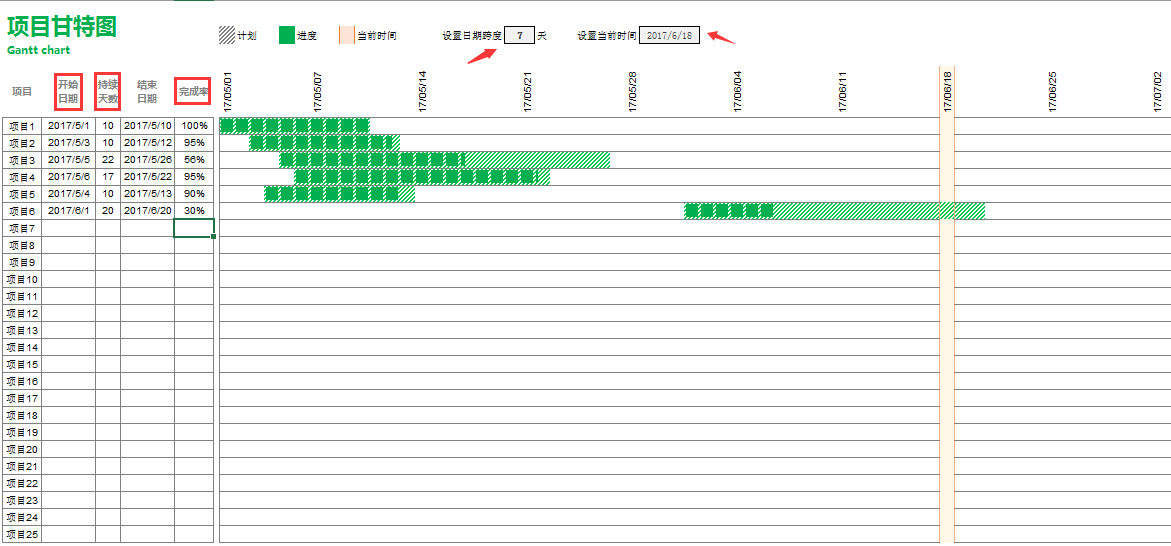Image resolution: width=1171 pixels, height=546 pixels.
Task: Click the hatched 计划 legend swatch
Action: coord(226,35)
